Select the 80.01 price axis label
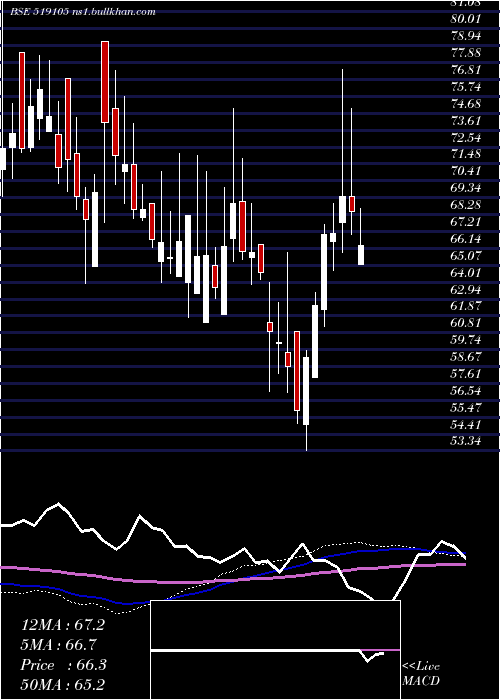The image size is (500, 700). click(x=465, y=19)
